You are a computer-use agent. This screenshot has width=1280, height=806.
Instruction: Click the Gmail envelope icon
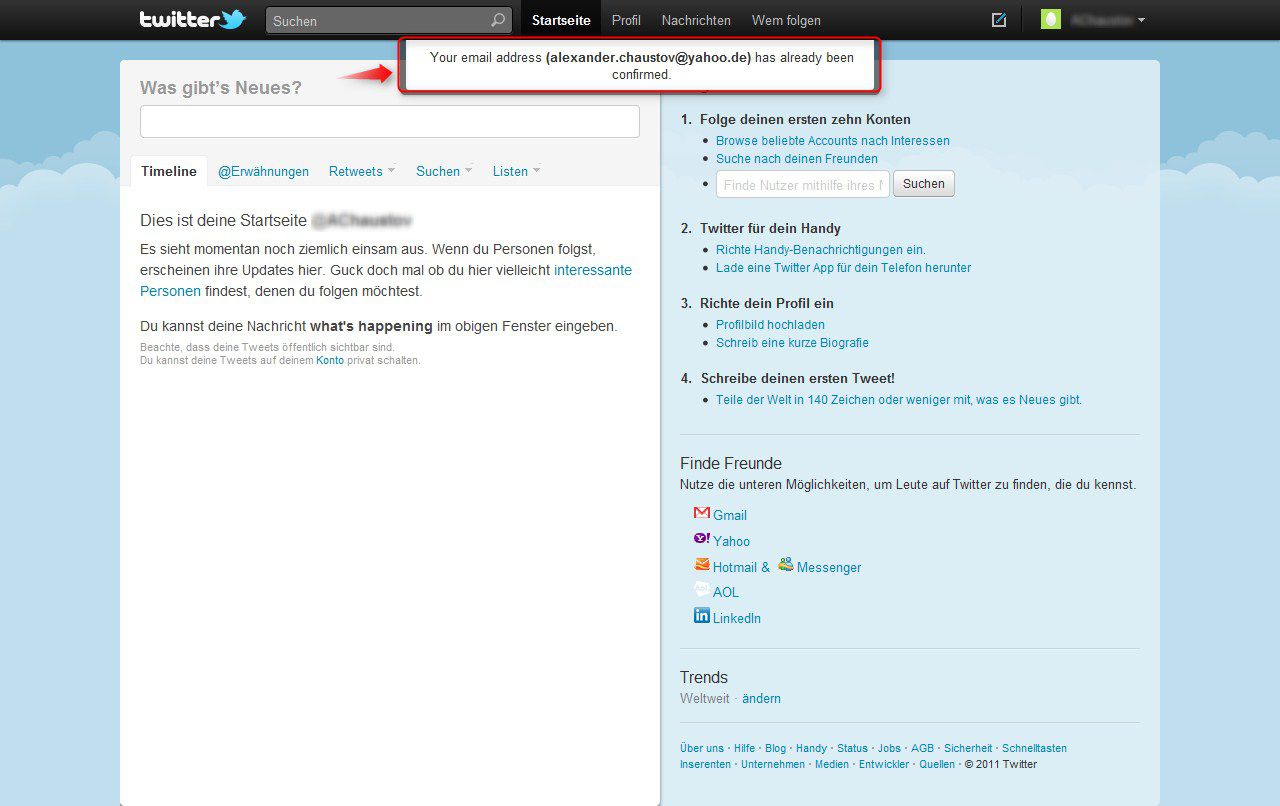[702, 513]
